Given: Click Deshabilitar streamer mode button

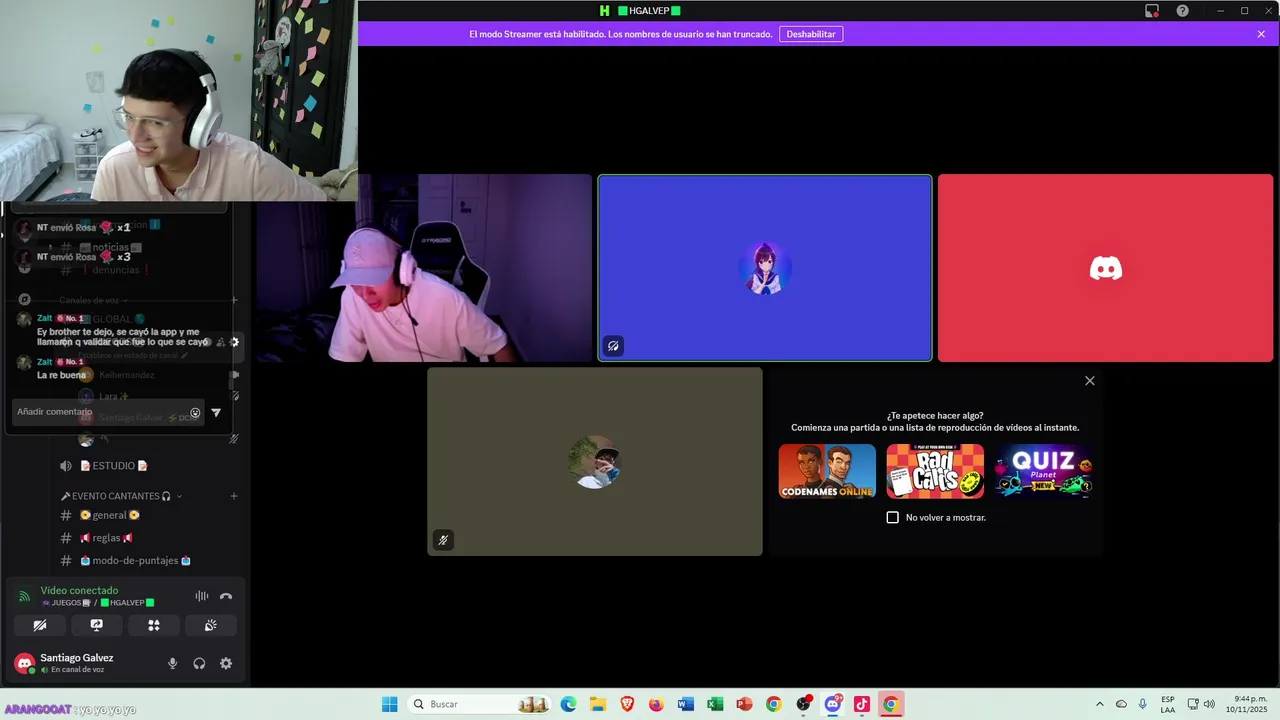Looking at the screenshot, I should (x=811, y=34).
